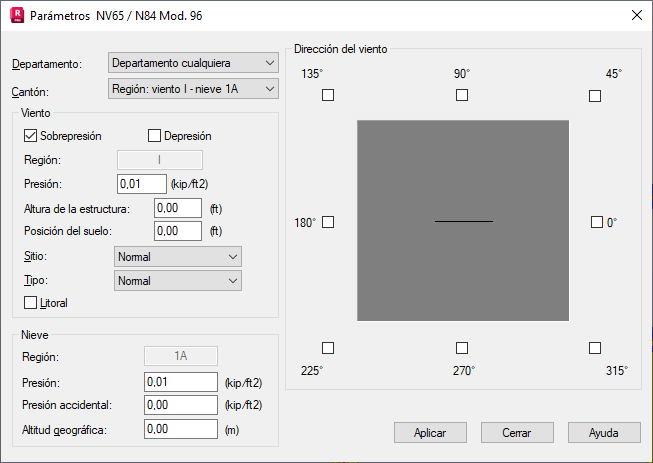Expand the Tipo dropdown
653x463 pixels.
(x=178, y=281)
